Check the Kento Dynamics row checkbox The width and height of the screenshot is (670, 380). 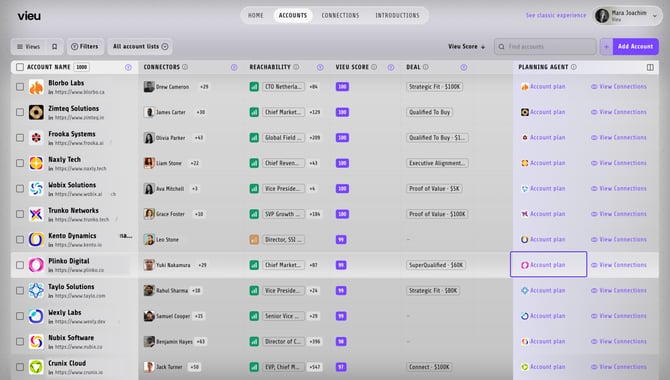coord(20,239)
